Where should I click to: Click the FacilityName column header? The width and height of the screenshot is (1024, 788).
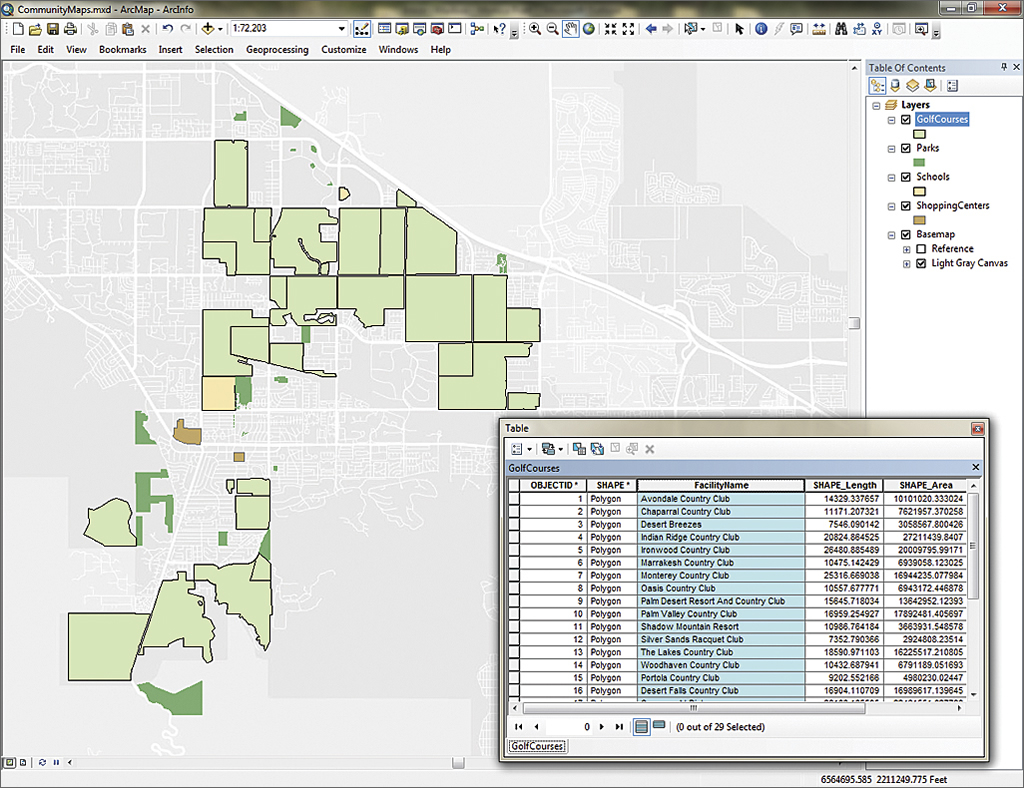tap(721, 485)
